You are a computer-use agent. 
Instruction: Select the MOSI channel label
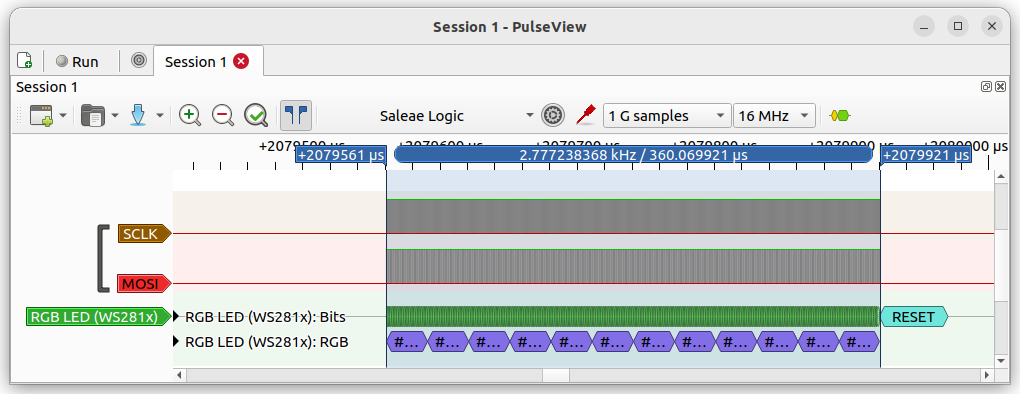(x=144, y=284)
